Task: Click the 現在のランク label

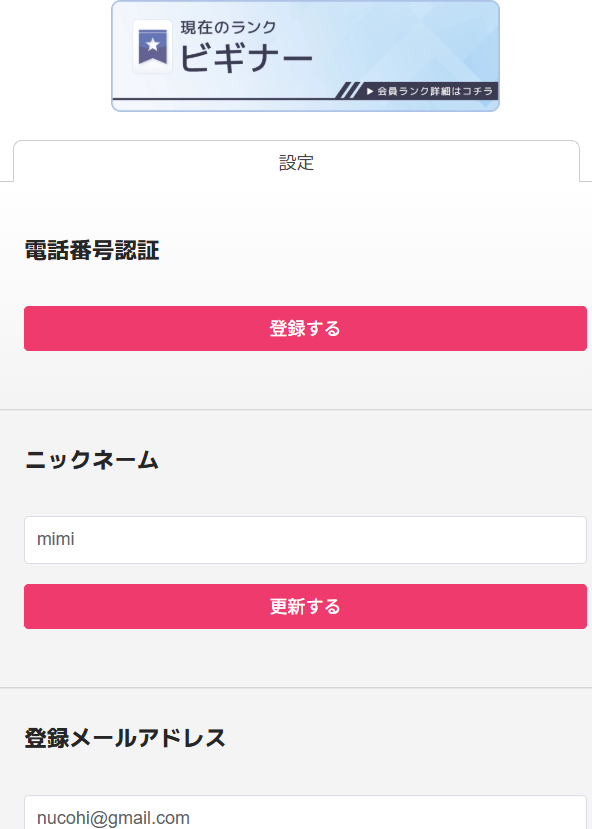Action: (228, 27)
